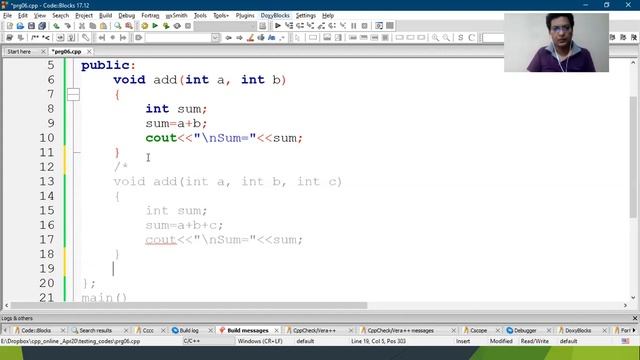This screenshot has height=360, width=640.
Task: Click the Copy icon
Action: tap(93, 26)
